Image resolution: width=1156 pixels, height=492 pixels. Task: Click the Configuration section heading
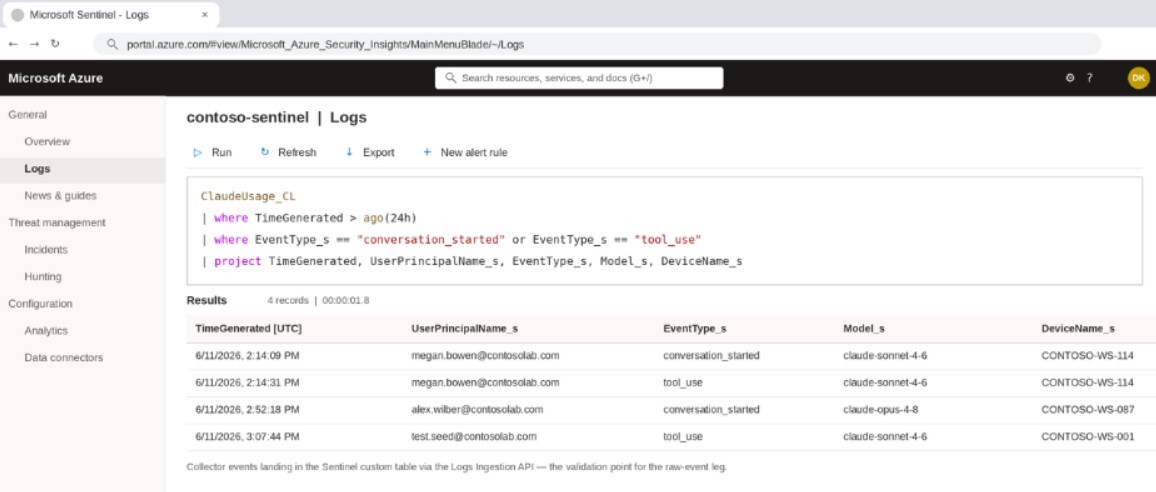click(x=41, y=304)
